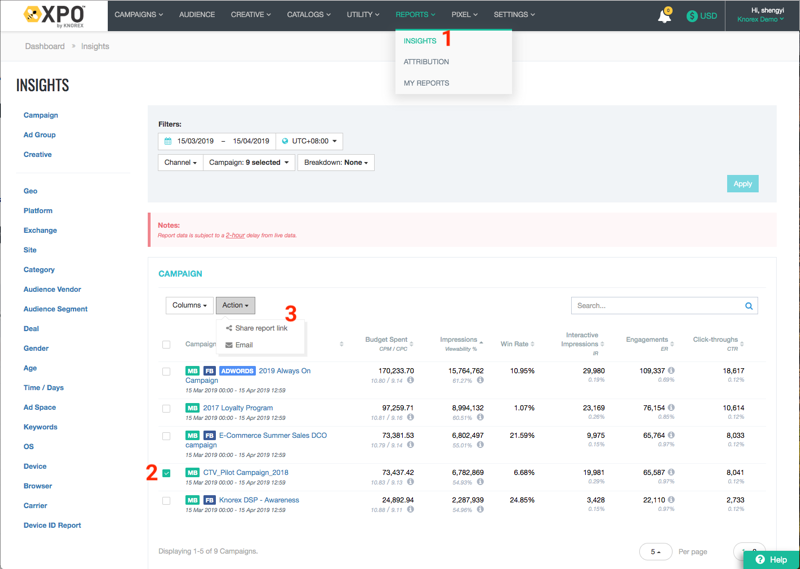Click info icon beside 2019 Always On budget
Image resolution: width=800 pixels, height=569 pixels.
point(410,381)
